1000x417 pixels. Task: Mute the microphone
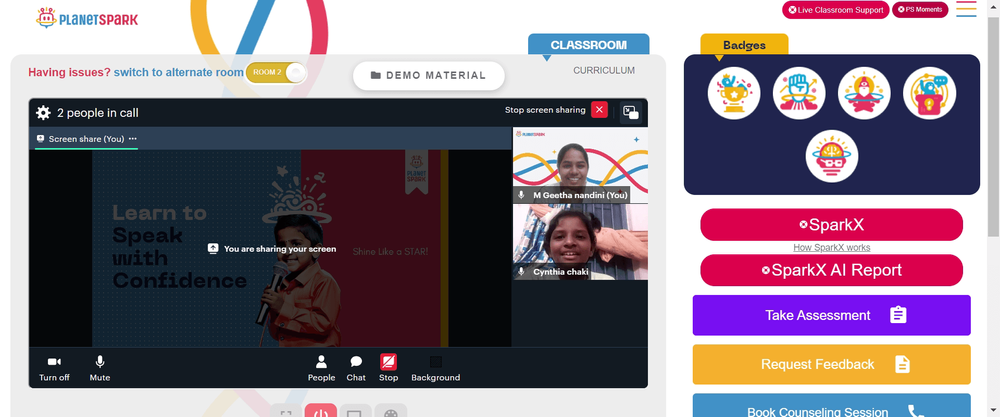tap(99, 369)
